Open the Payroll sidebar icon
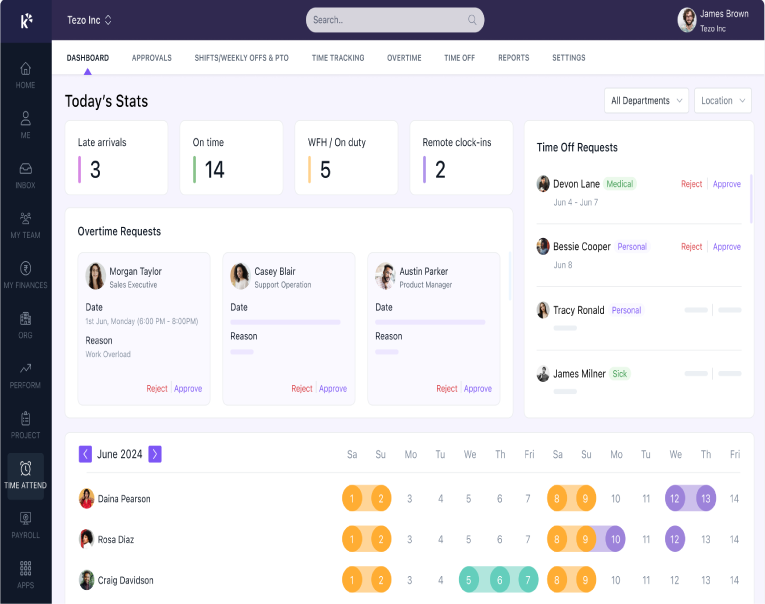Screen dimensions: 765x604 [x=25, y=524]
